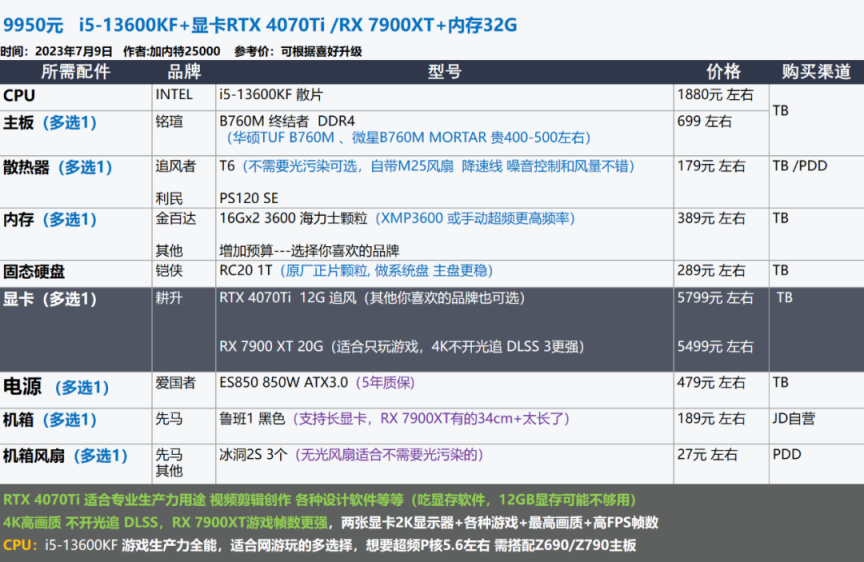Click the '参考价: 可根据喜好升级' note
This screenshot has width=864, height=562.
tap(298, 51)
